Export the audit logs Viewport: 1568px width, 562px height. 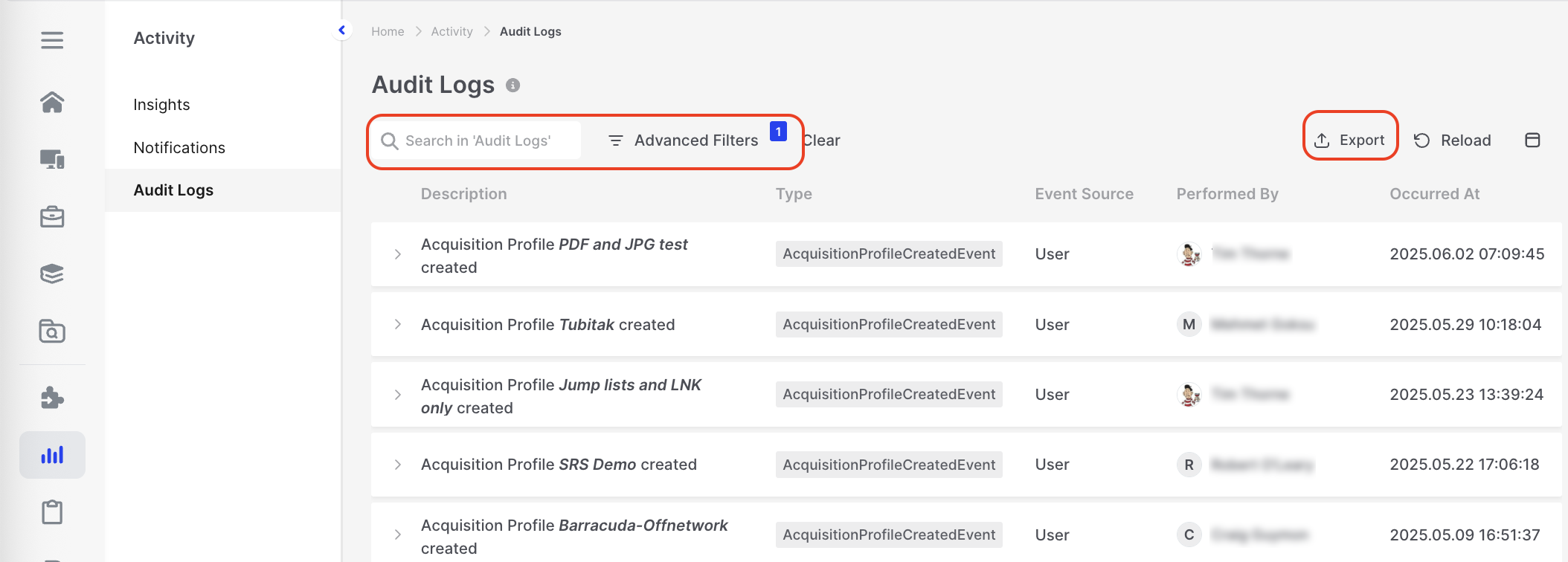[x=1350, y=140]
